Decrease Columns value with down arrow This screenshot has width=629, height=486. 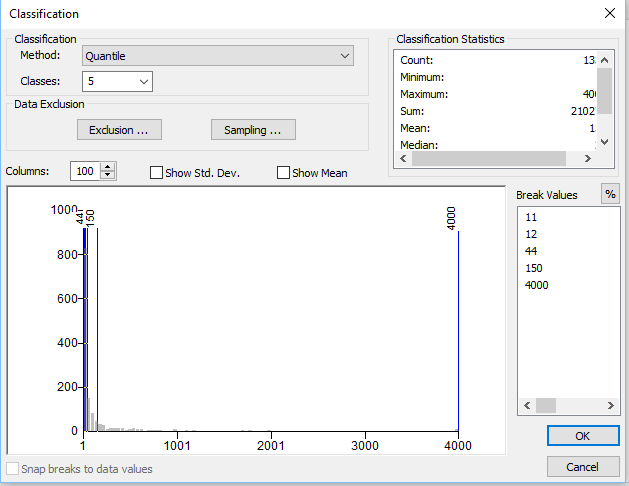[109, 176]
